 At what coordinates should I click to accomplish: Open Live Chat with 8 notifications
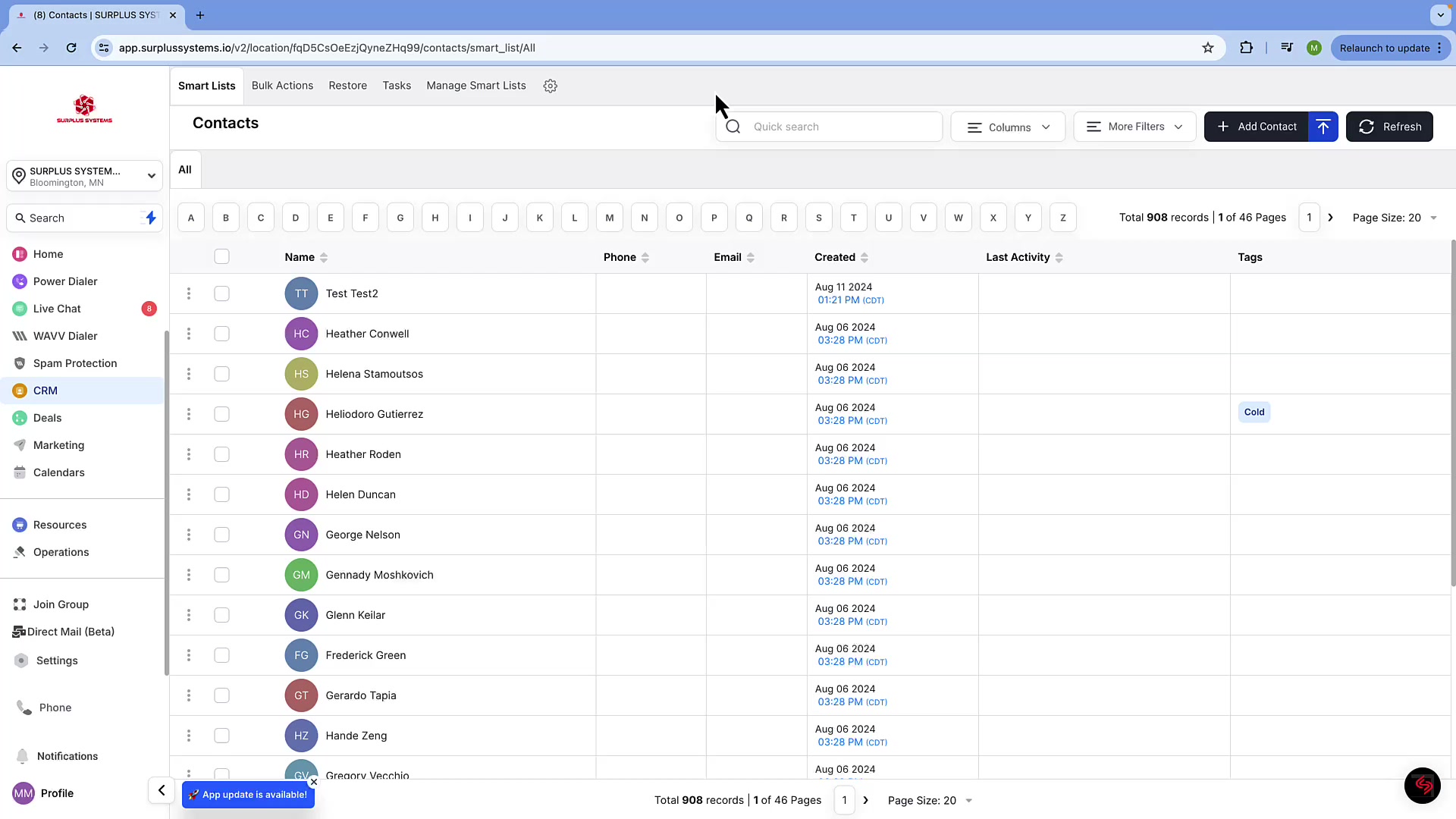click(x=57, y=309)
